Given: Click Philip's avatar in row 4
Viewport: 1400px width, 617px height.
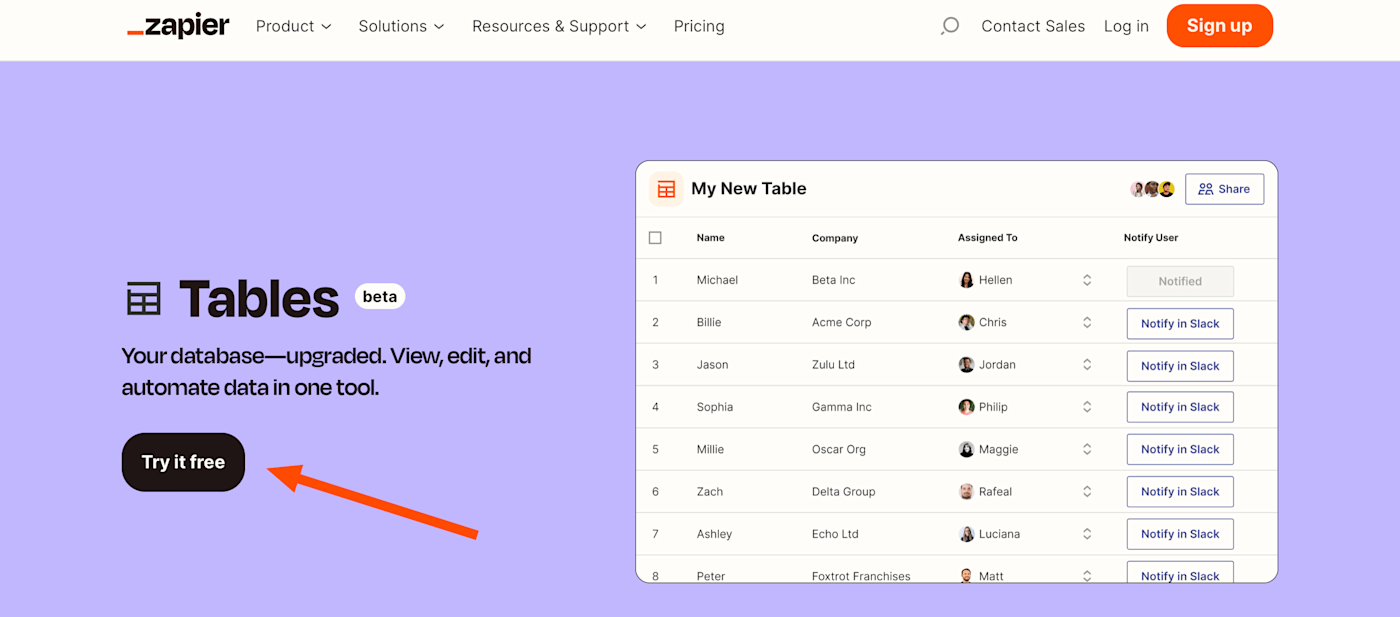Looking at the screenshot, I should tap(966, 407).
